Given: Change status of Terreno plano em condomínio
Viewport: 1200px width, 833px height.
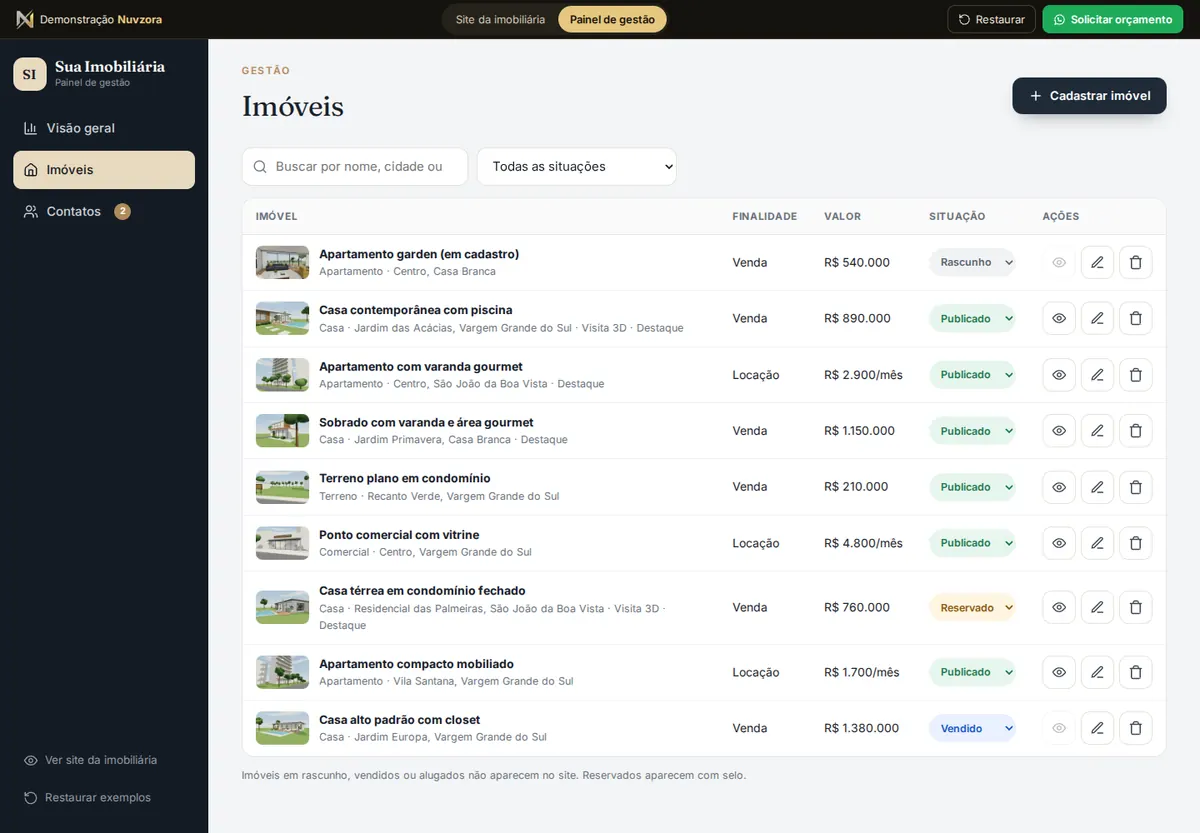Looking at the screenshot, I should coord(972,487).
